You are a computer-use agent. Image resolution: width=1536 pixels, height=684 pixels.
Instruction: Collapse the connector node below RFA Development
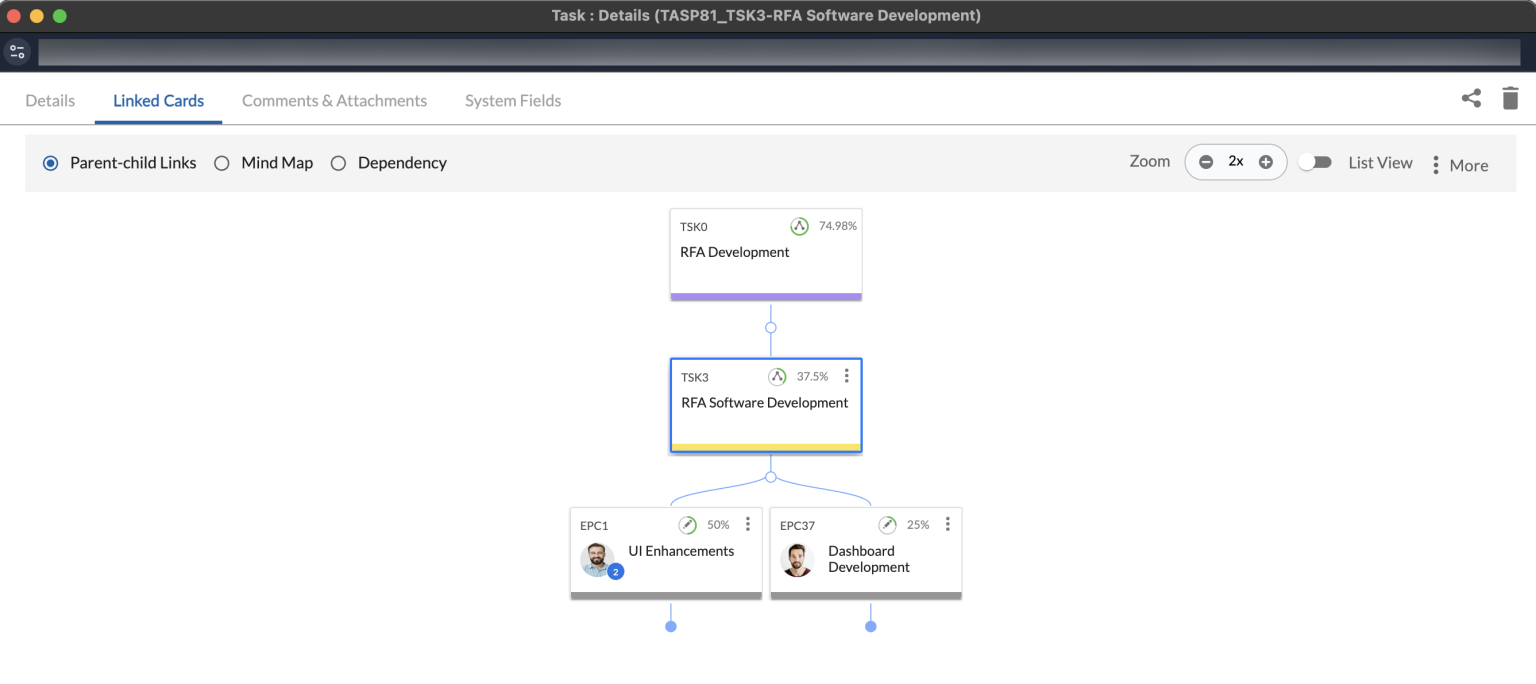(x=771, y=327)
